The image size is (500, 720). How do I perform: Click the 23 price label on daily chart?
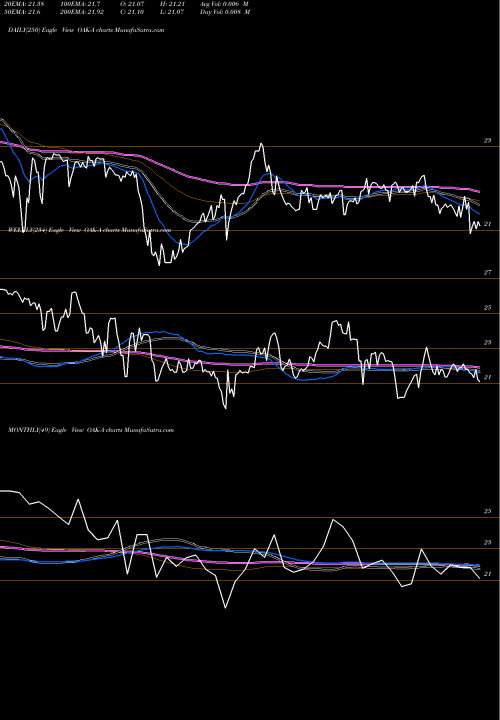coord(488,141)
